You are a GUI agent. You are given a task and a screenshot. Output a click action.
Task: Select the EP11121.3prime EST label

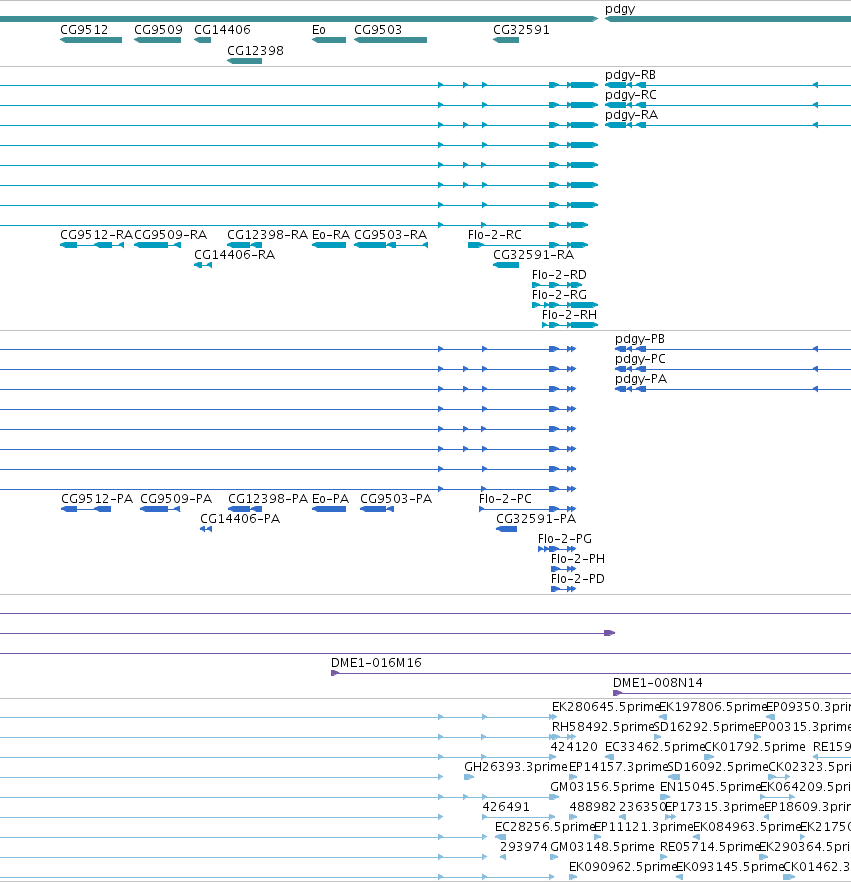tap(643, 827)
